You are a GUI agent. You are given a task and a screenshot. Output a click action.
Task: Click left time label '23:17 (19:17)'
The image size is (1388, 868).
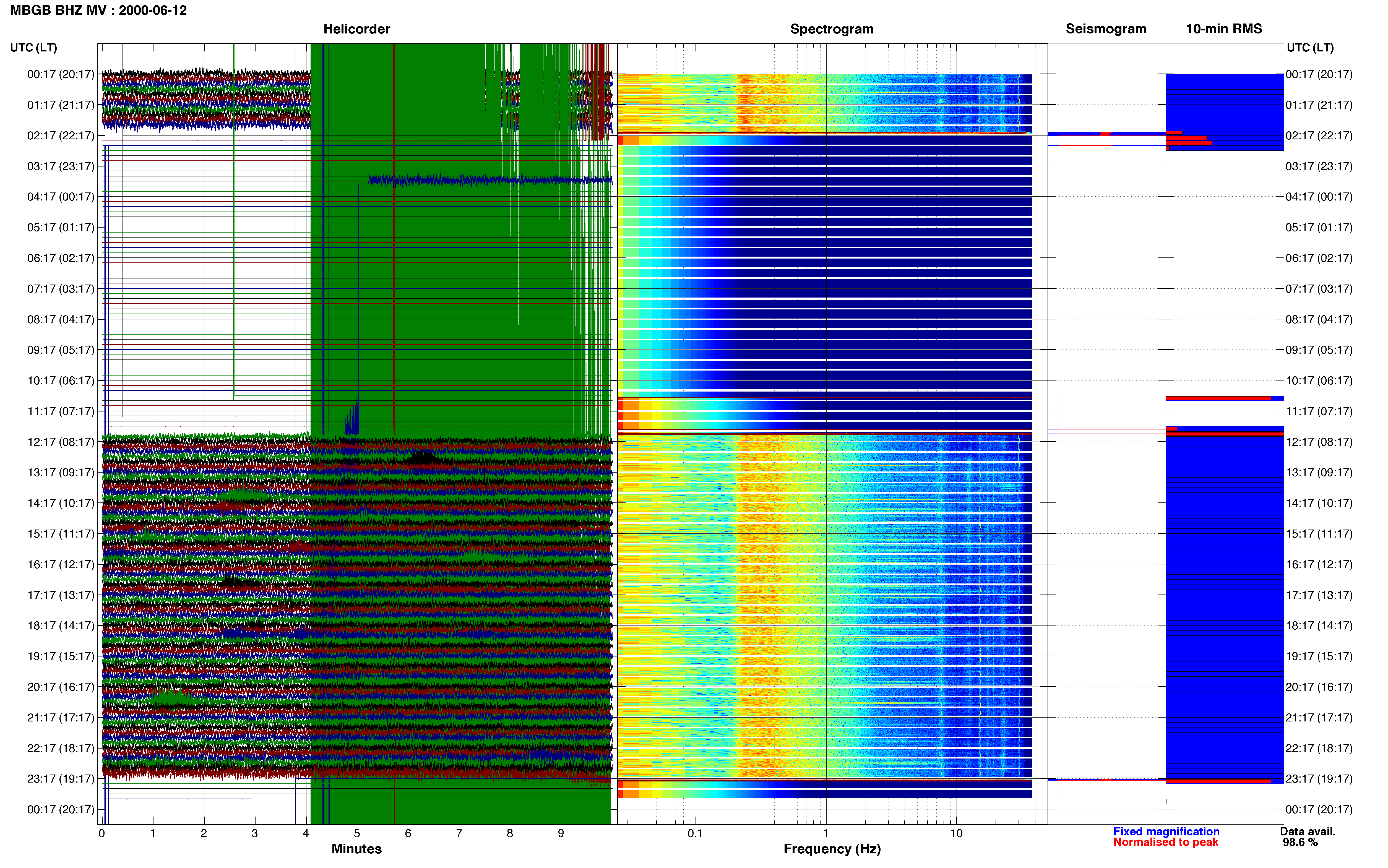(x=61, y=779)
